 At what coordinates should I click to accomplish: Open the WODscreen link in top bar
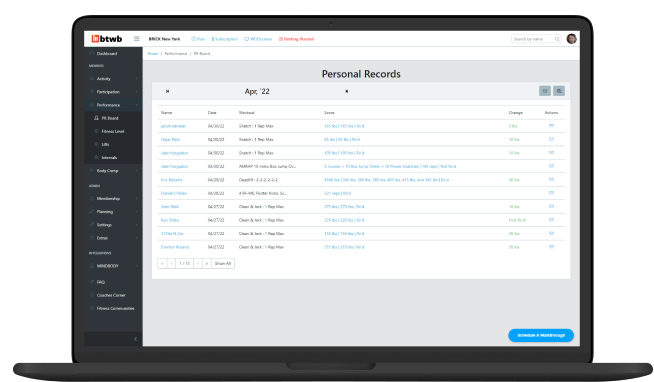click(x=258, y=39)
